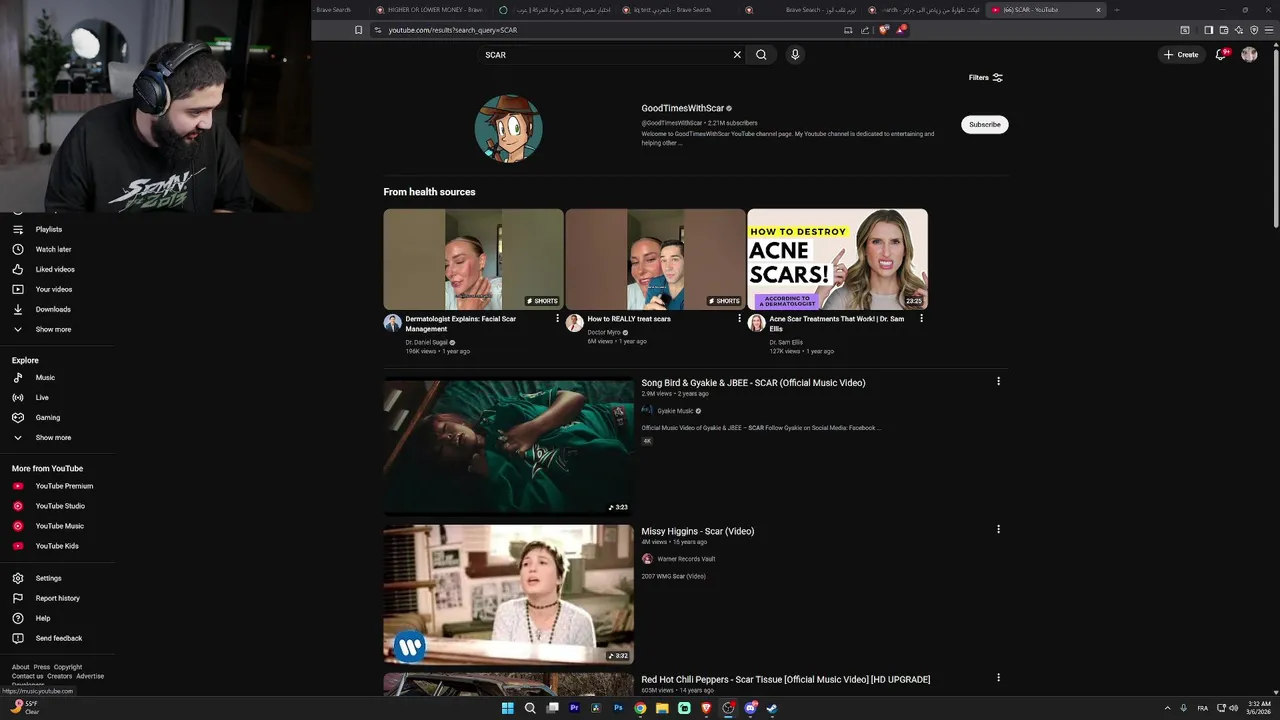Open Missy Higgins - Scar (Video) title

pyautogui.click(x=698, y=531)
